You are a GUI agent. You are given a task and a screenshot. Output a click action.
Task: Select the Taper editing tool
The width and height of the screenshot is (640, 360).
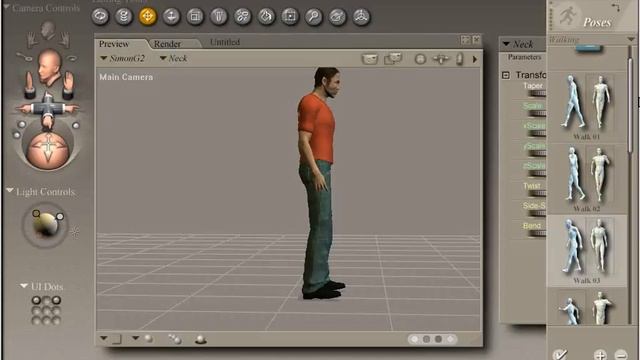point(218,17)
